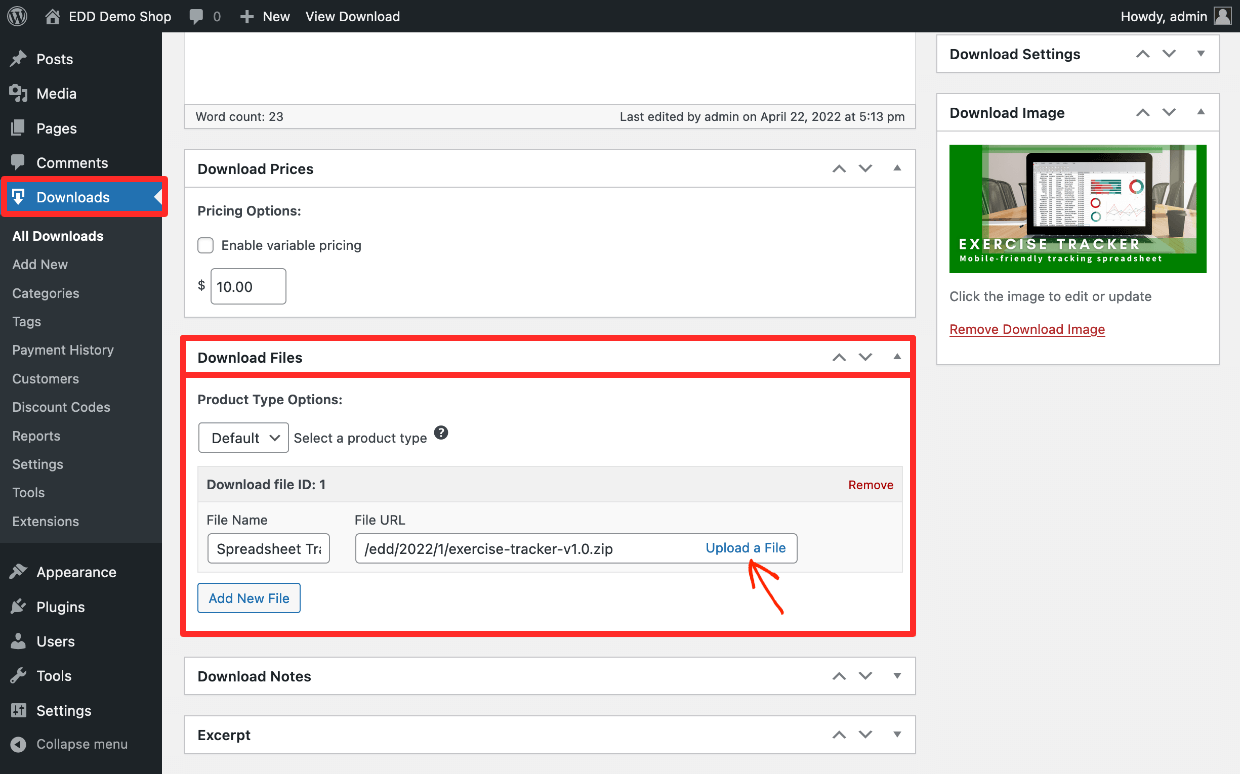Open the product type dropdown showing Default

tap(243, 437)
